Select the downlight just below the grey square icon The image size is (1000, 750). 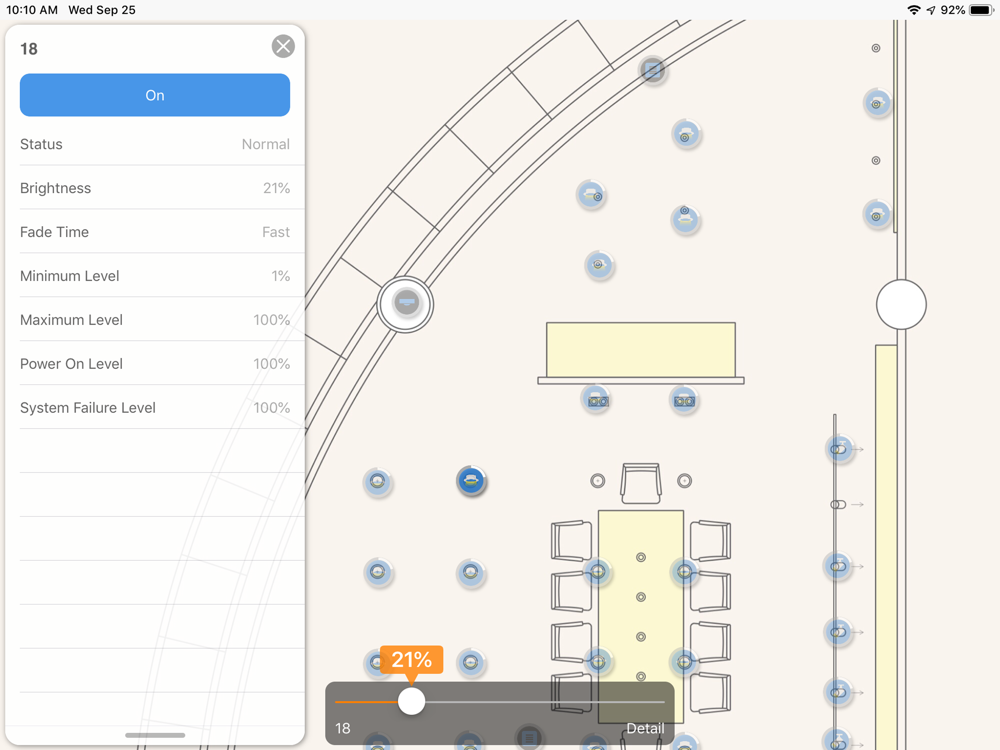[686, 134]
